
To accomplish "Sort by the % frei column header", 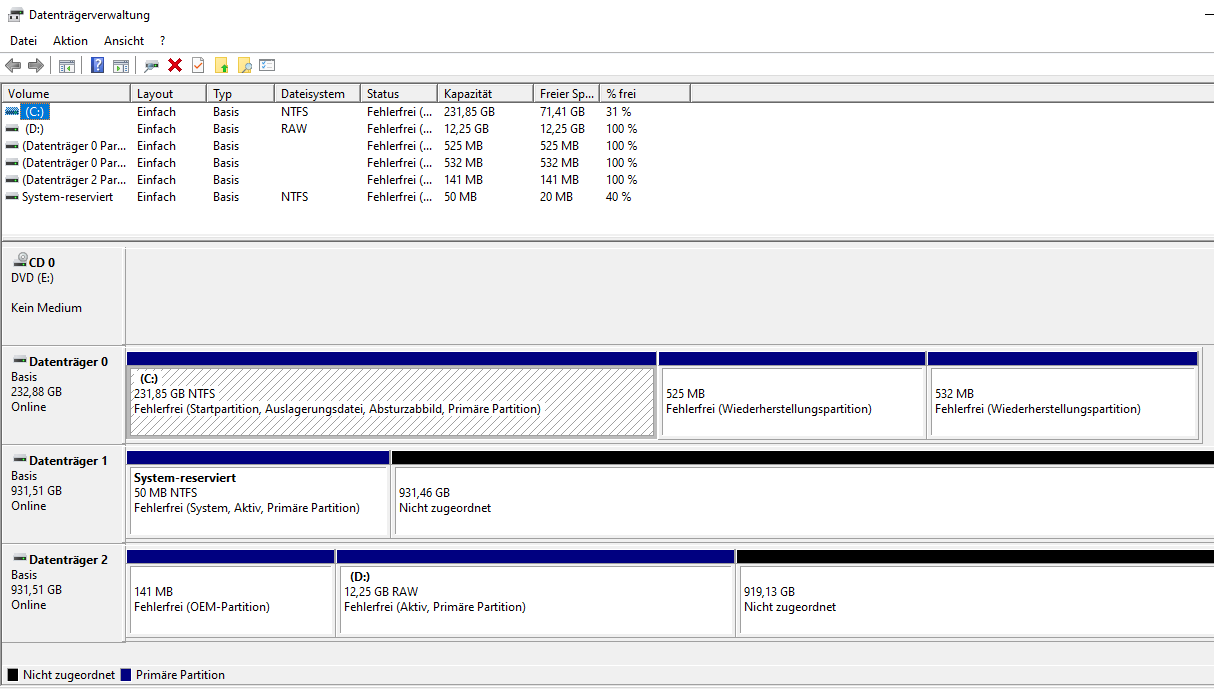I will coord(646,93).
